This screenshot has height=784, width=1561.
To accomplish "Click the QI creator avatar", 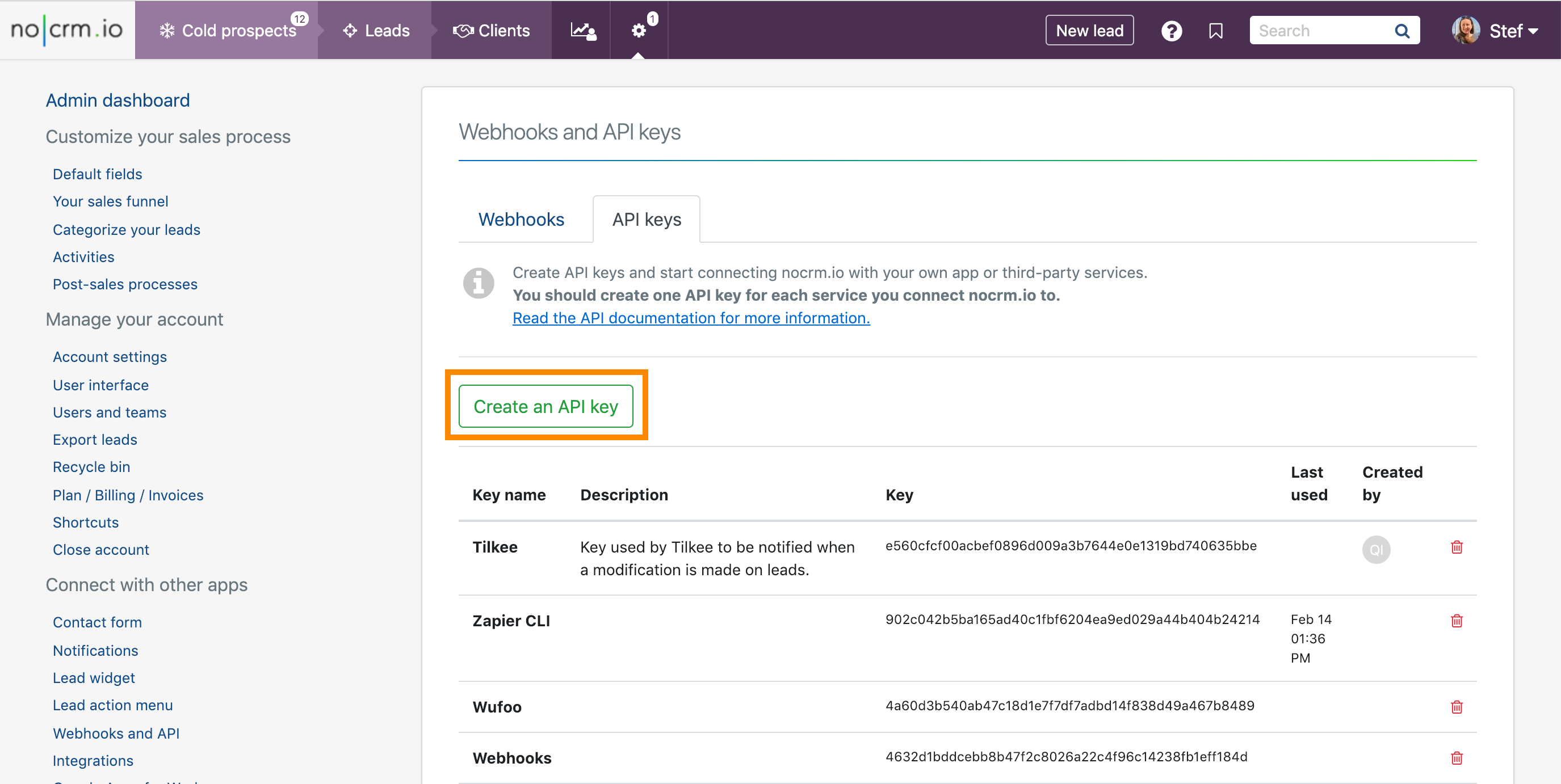I will (1375, 550).
